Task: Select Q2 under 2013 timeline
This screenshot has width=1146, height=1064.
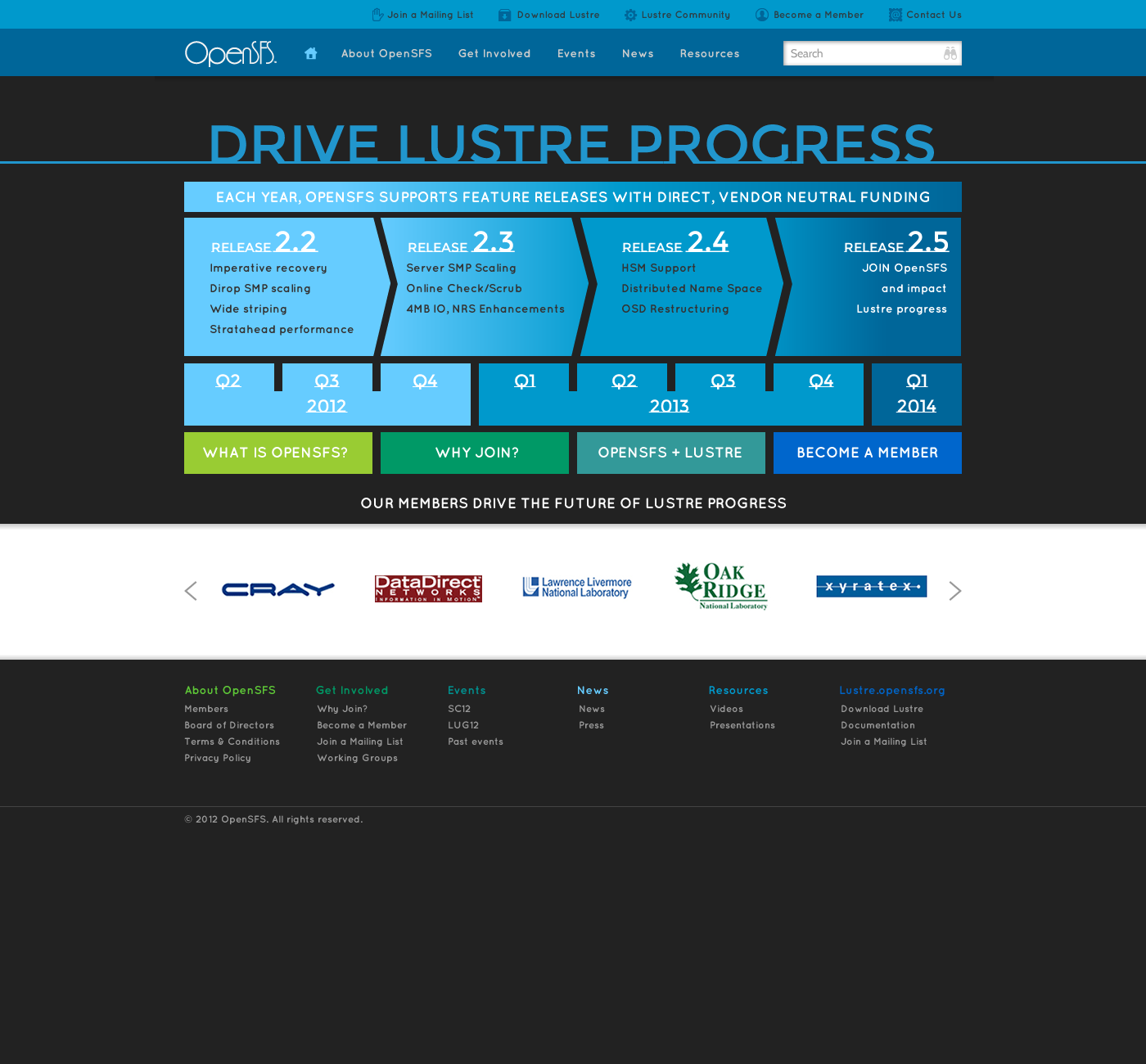Action: point(625,381)
